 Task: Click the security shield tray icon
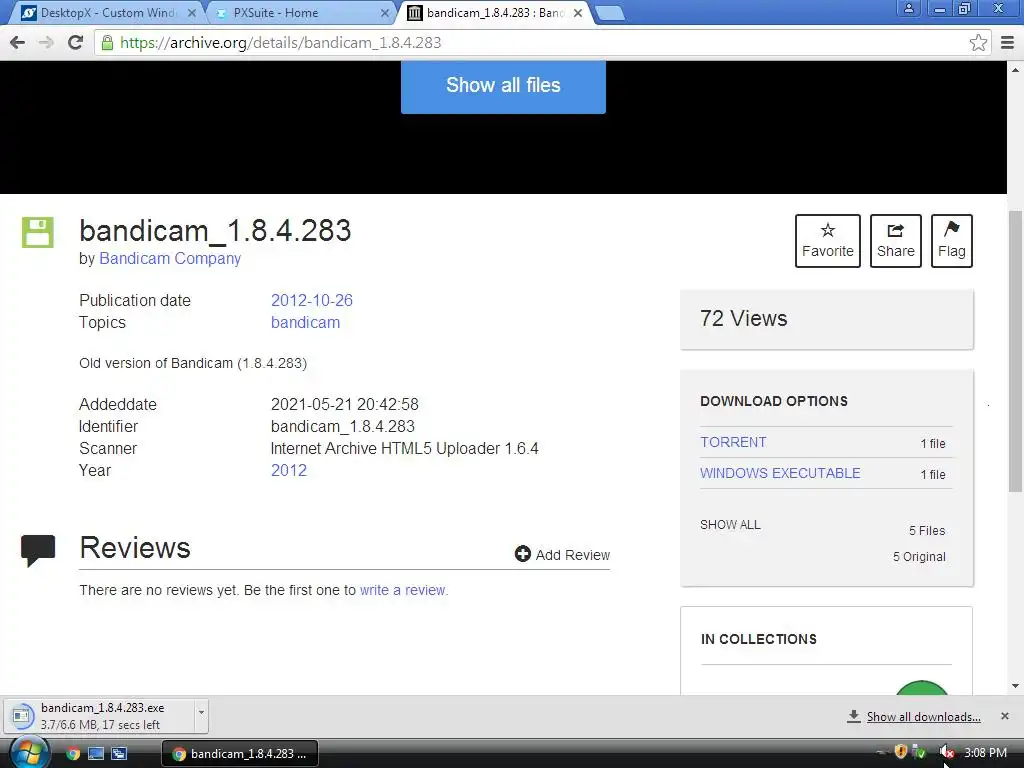pos(901,752)
